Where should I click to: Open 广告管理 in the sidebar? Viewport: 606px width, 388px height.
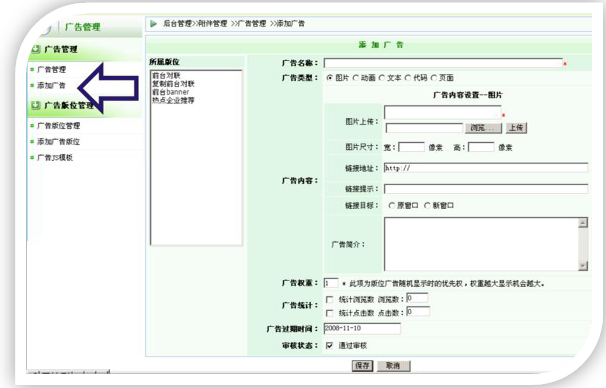(51, 70)
